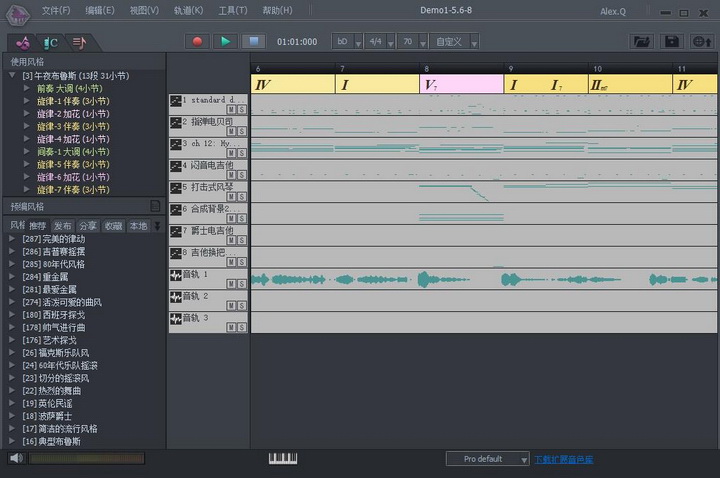
Task: Click the open project folder icon
Action: pyautogui.click(x=642, y=41)
